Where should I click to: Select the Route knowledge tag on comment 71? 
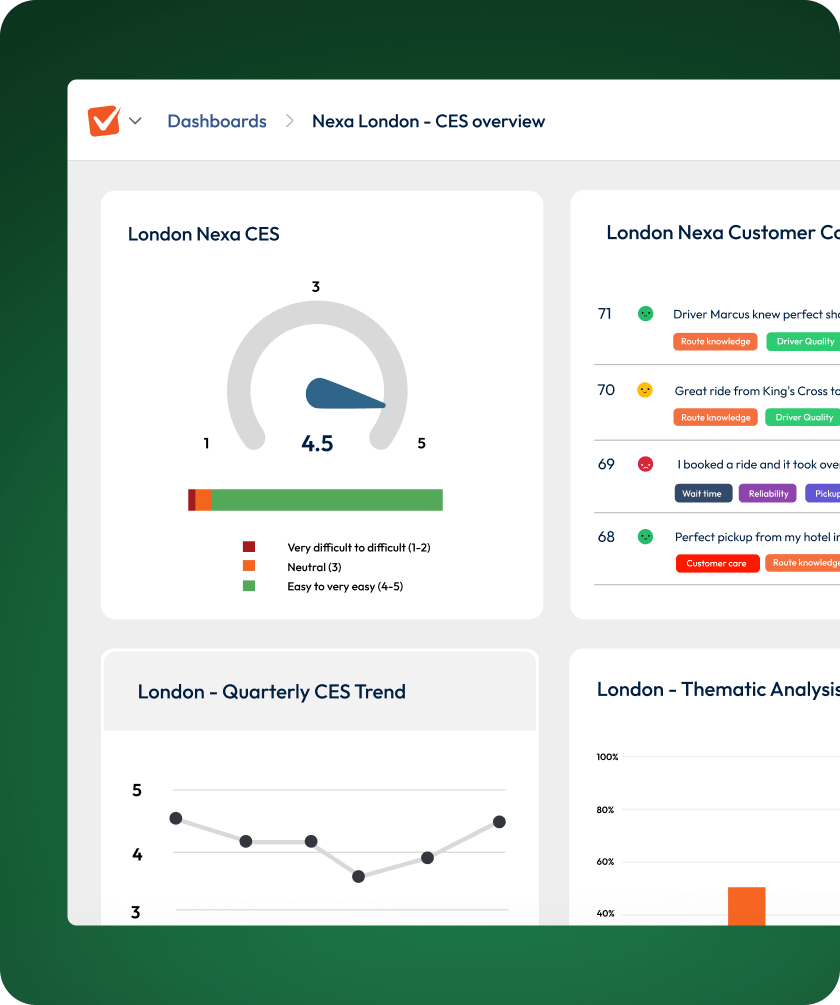(715, 342)
